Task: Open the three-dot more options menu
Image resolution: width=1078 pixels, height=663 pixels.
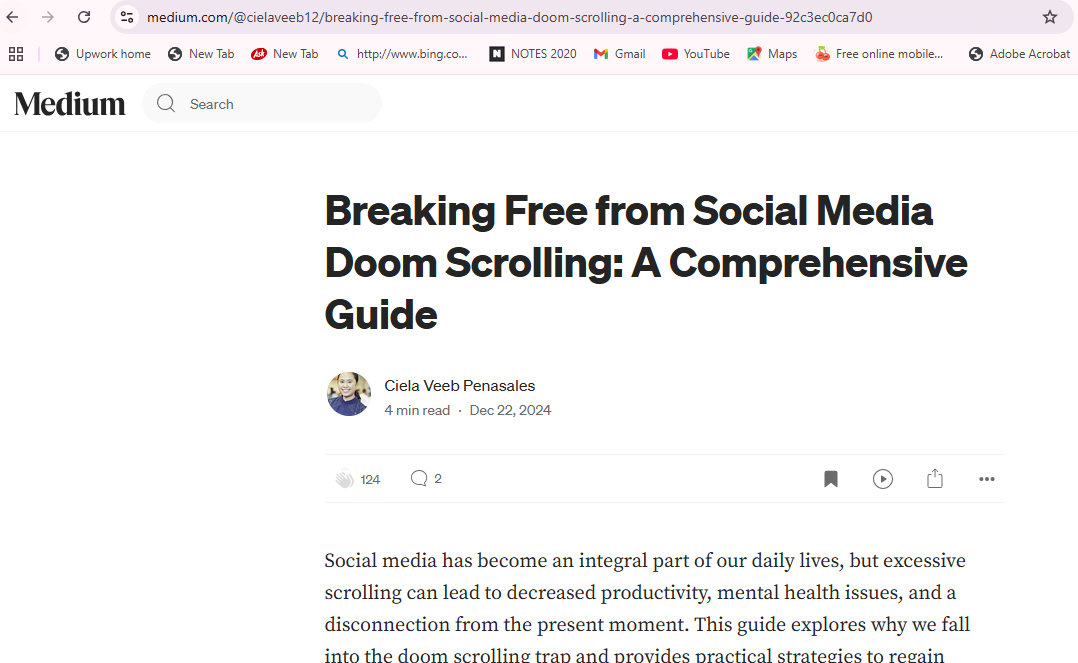Action: 986,479
